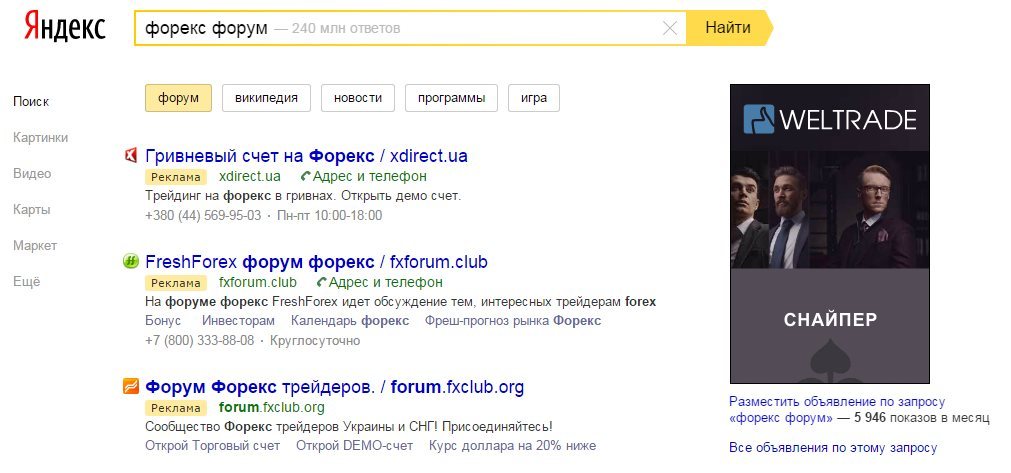This screenshot has height=473, width=1011.
Task: Select the игра filter chip
Action: 534,98
